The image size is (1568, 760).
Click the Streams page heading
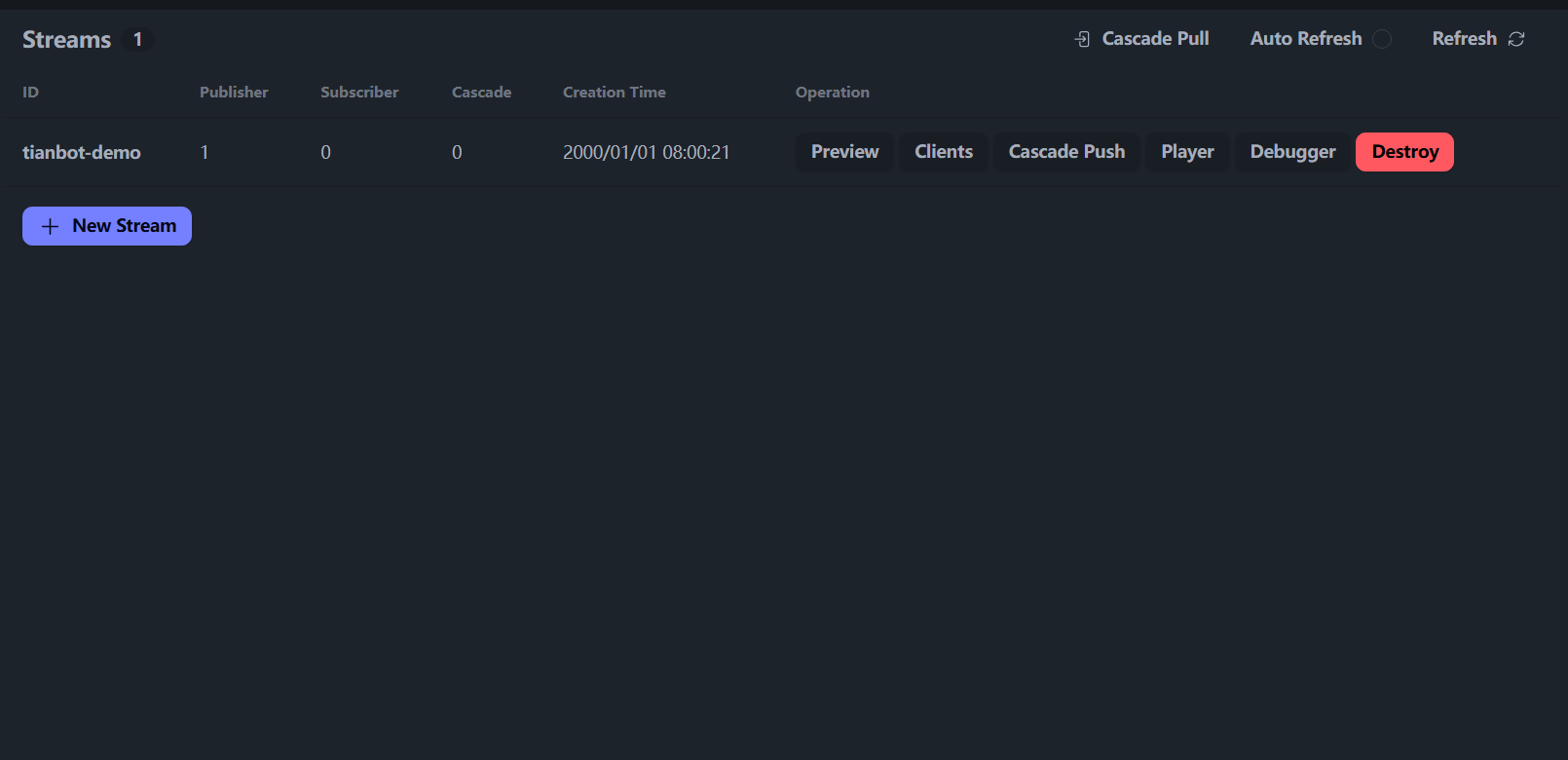coord(67,40)
